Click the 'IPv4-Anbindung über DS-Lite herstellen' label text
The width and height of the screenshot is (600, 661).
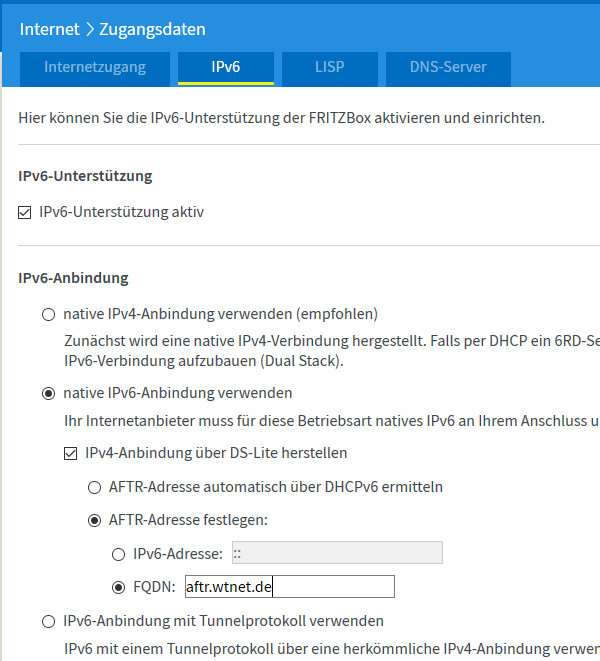(x=217, y=453)
